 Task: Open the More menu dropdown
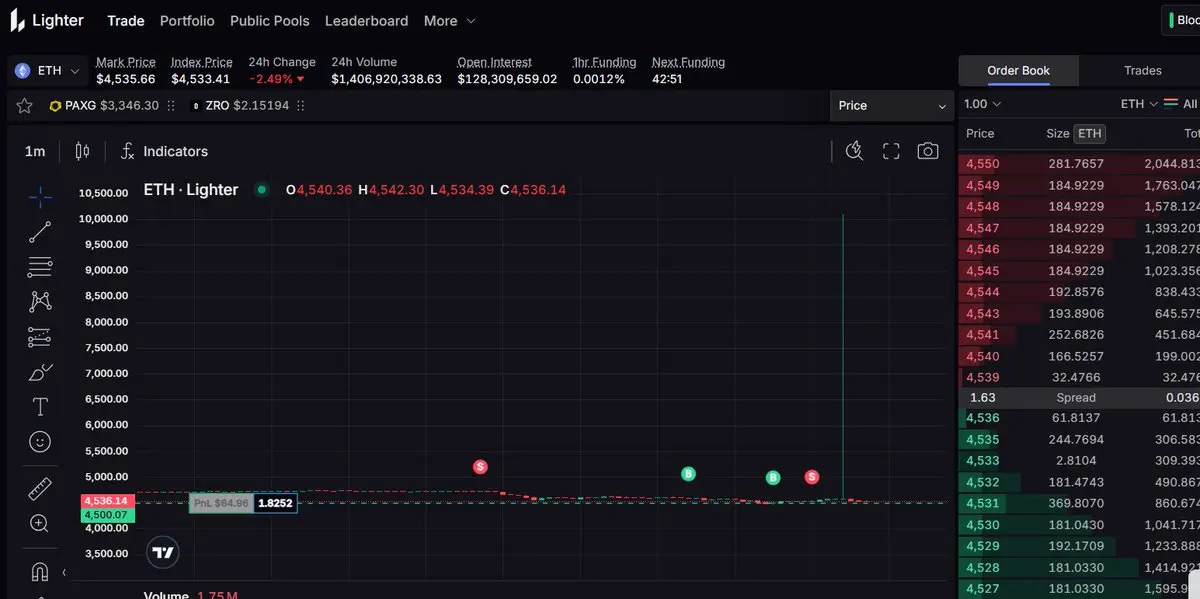449,20
